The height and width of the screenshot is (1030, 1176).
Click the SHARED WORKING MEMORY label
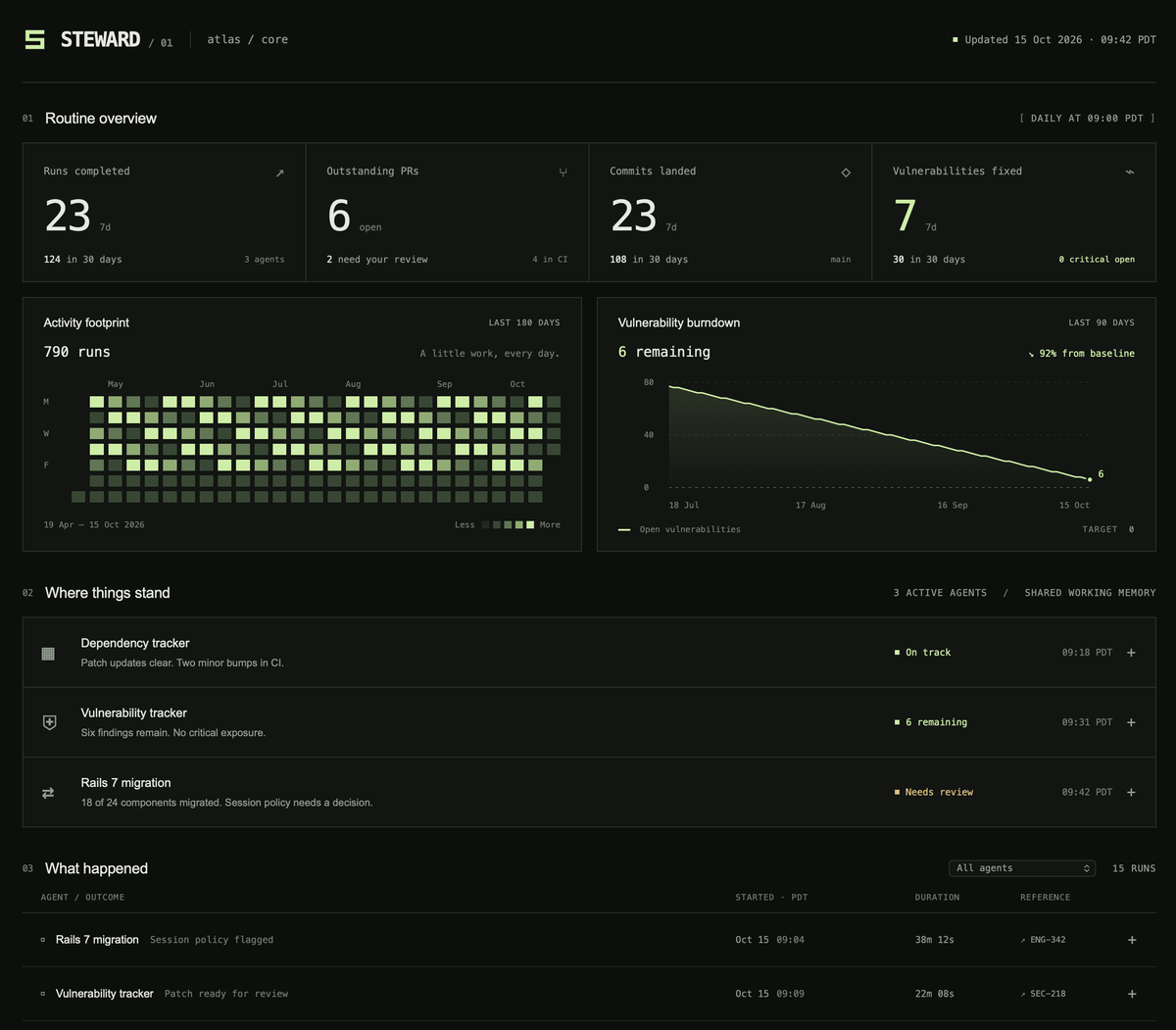(1090, 593)
